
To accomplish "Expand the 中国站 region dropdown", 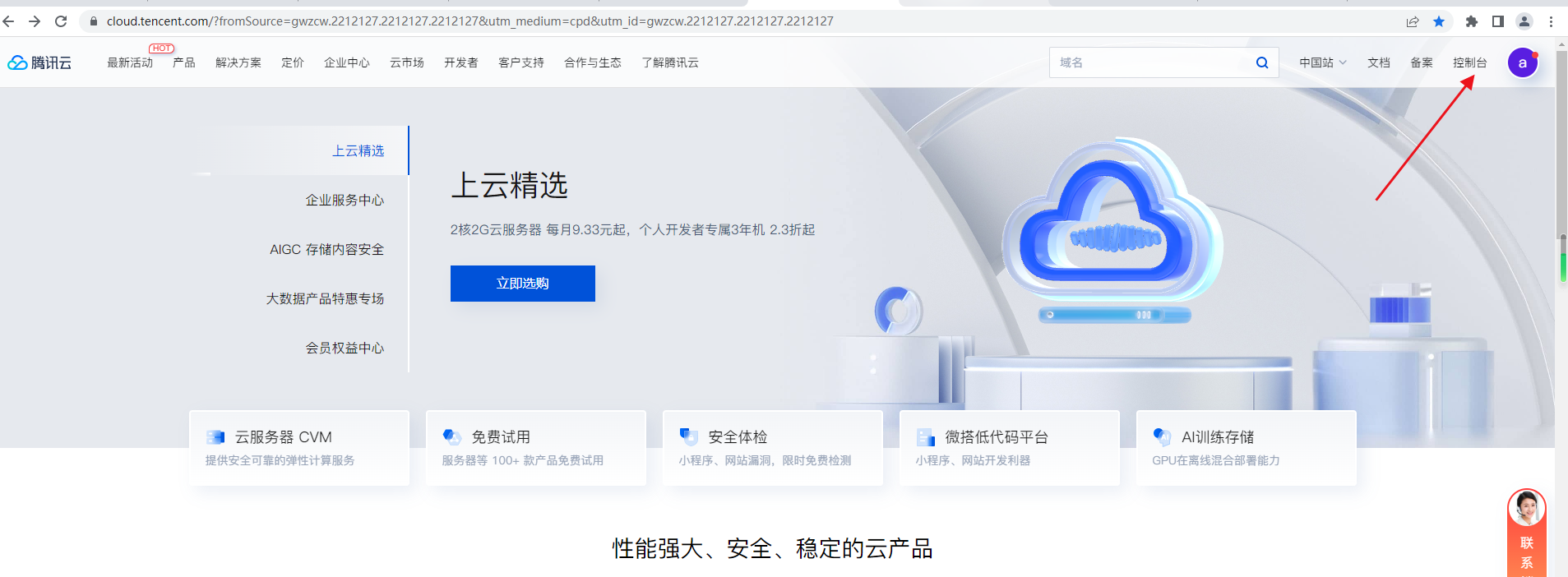I will pyautogui.click(x=1323, y=62).
